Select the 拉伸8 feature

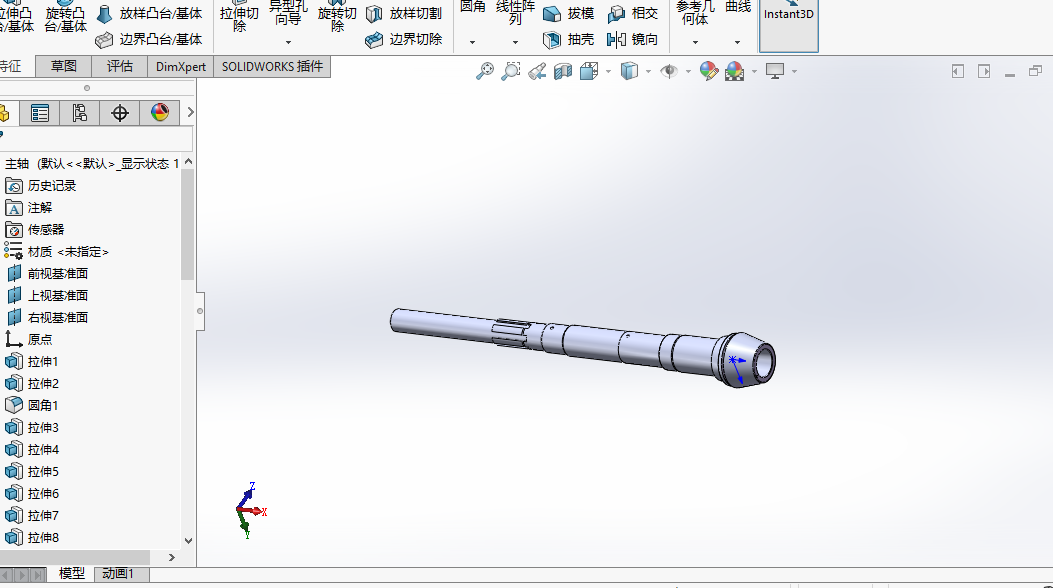pos(32,538)
